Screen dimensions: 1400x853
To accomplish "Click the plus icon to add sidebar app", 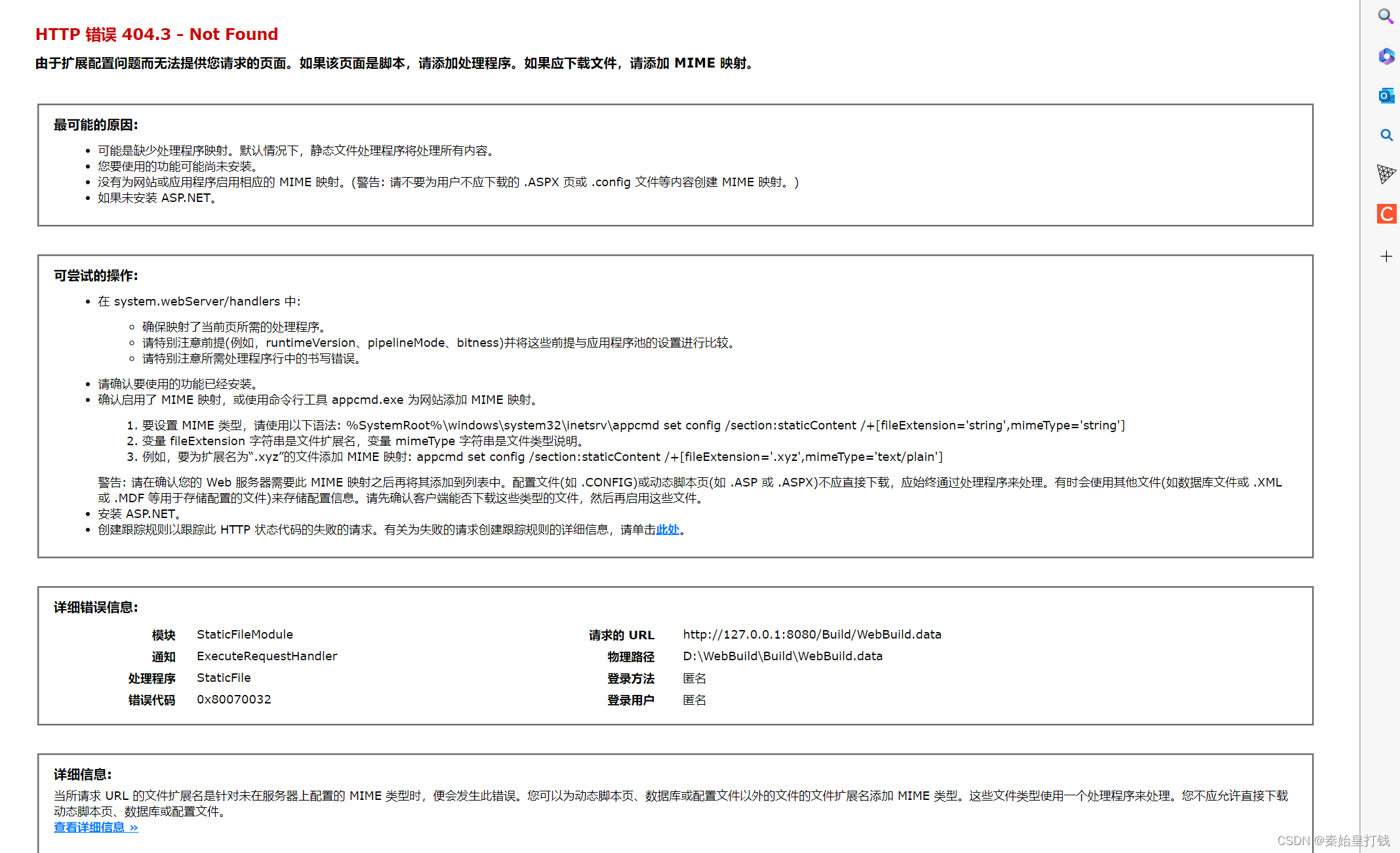I will (1386, 256).
